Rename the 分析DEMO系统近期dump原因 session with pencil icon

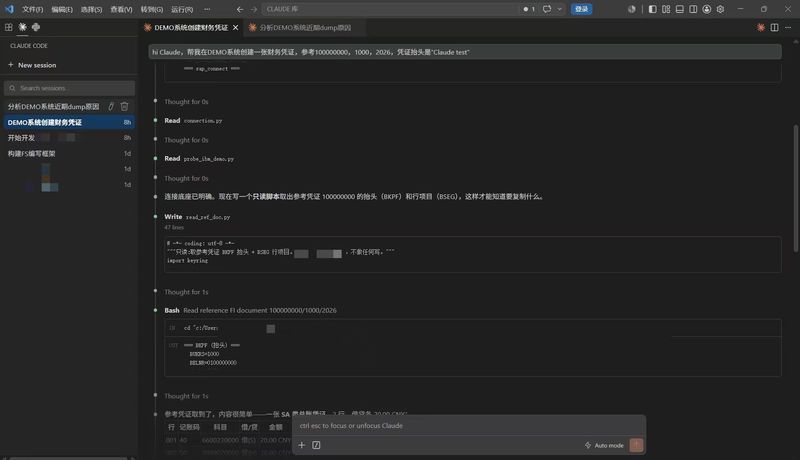point(111,107)
